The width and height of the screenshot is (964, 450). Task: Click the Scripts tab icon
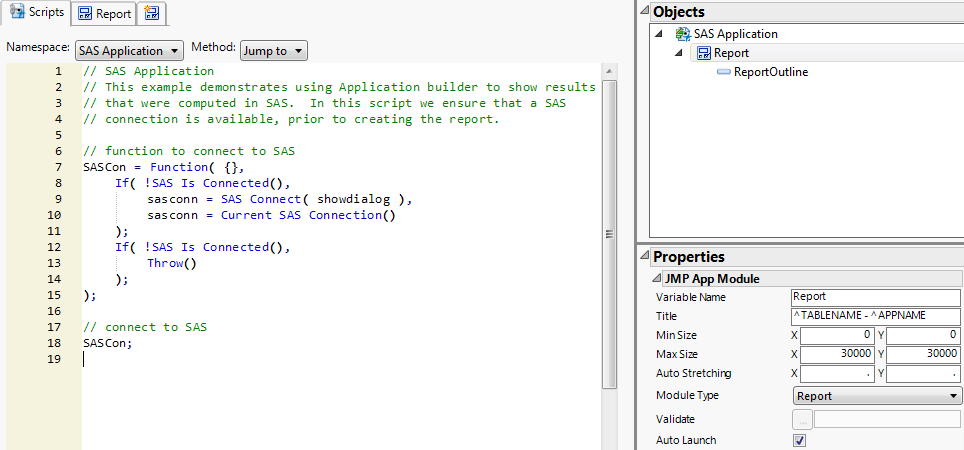17,13
